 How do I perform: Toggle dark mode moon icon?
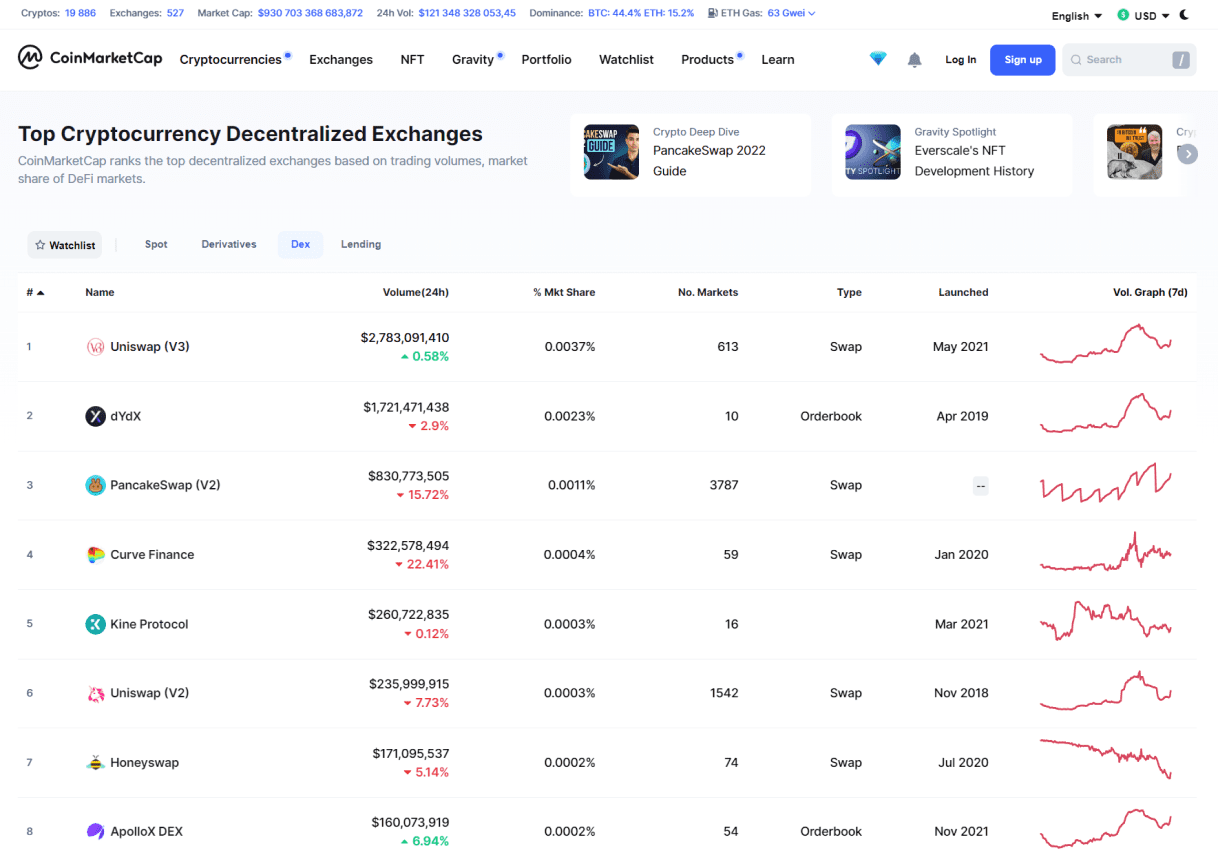point(1185,15)
